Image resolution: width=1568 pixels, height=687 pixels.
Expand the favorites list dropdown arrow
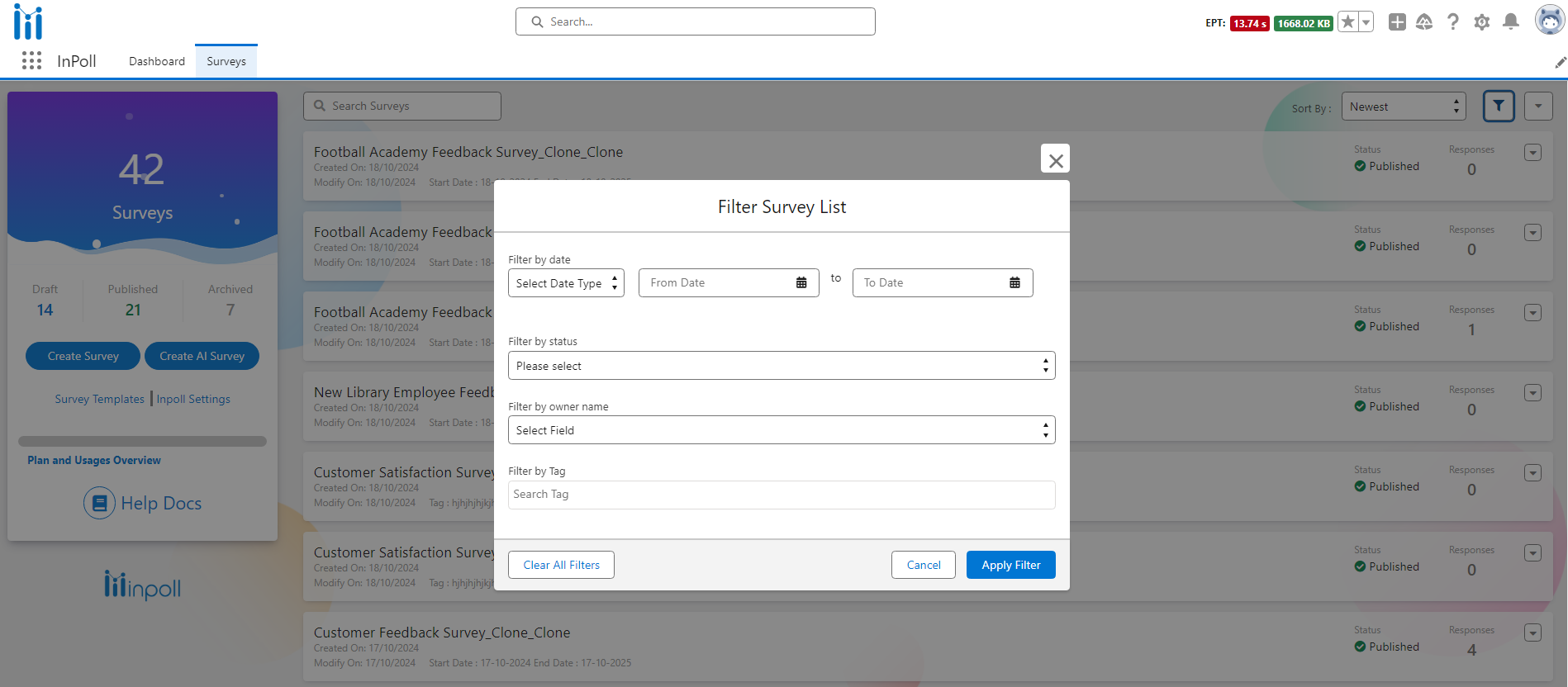click(1366, 22)
